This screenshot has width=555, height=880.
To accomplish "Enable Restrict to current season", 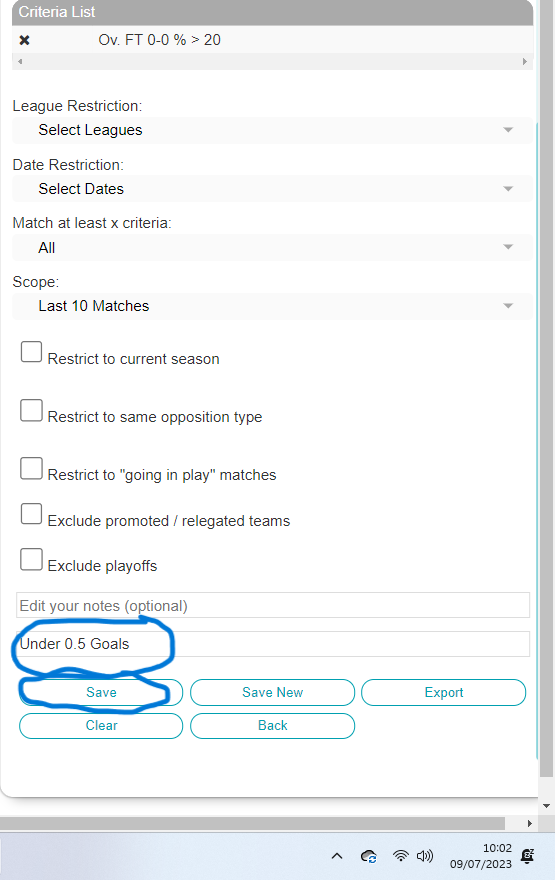I will pos(31,352).
